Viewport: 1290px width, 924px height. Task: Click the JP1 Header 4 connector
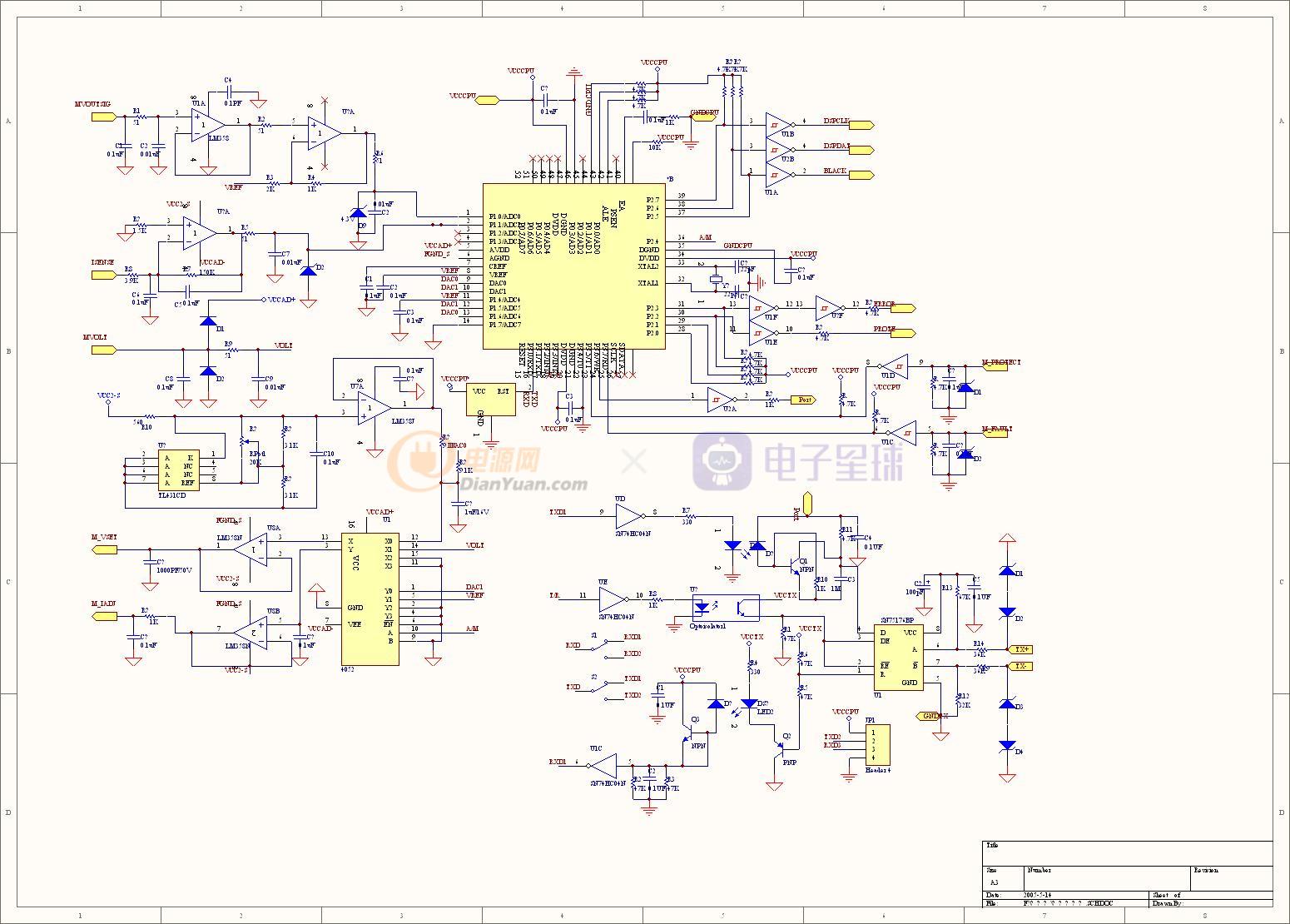pyautogui.click(x=877, y=745)
